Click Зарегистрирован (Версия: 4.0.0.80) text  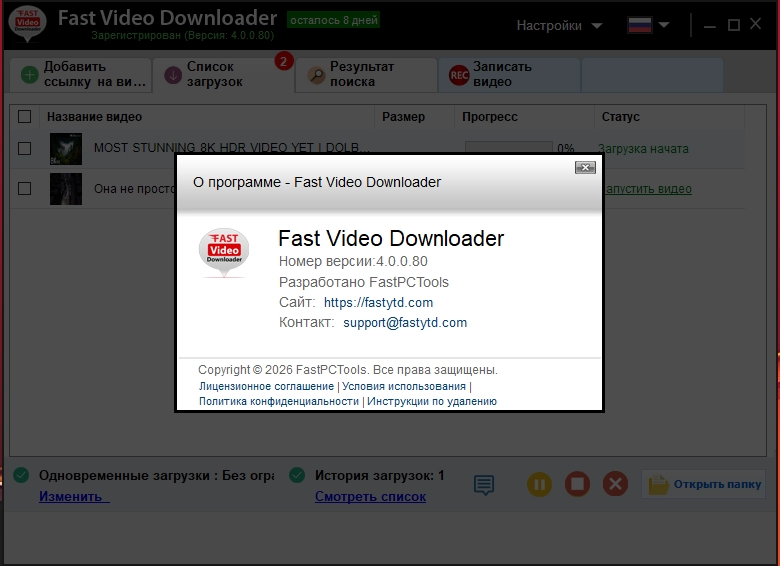pyautogui.click(x=183, y=35)
